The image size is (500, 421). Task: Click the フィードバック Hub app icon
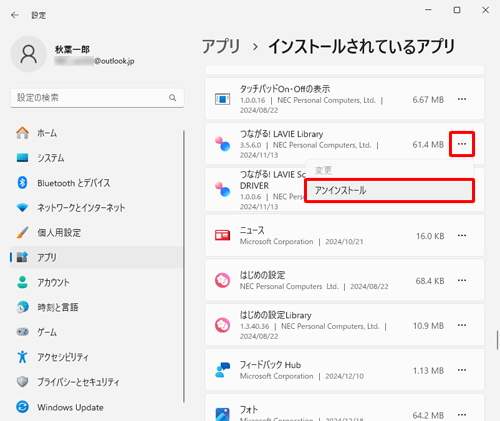click(x=222, y=370)
